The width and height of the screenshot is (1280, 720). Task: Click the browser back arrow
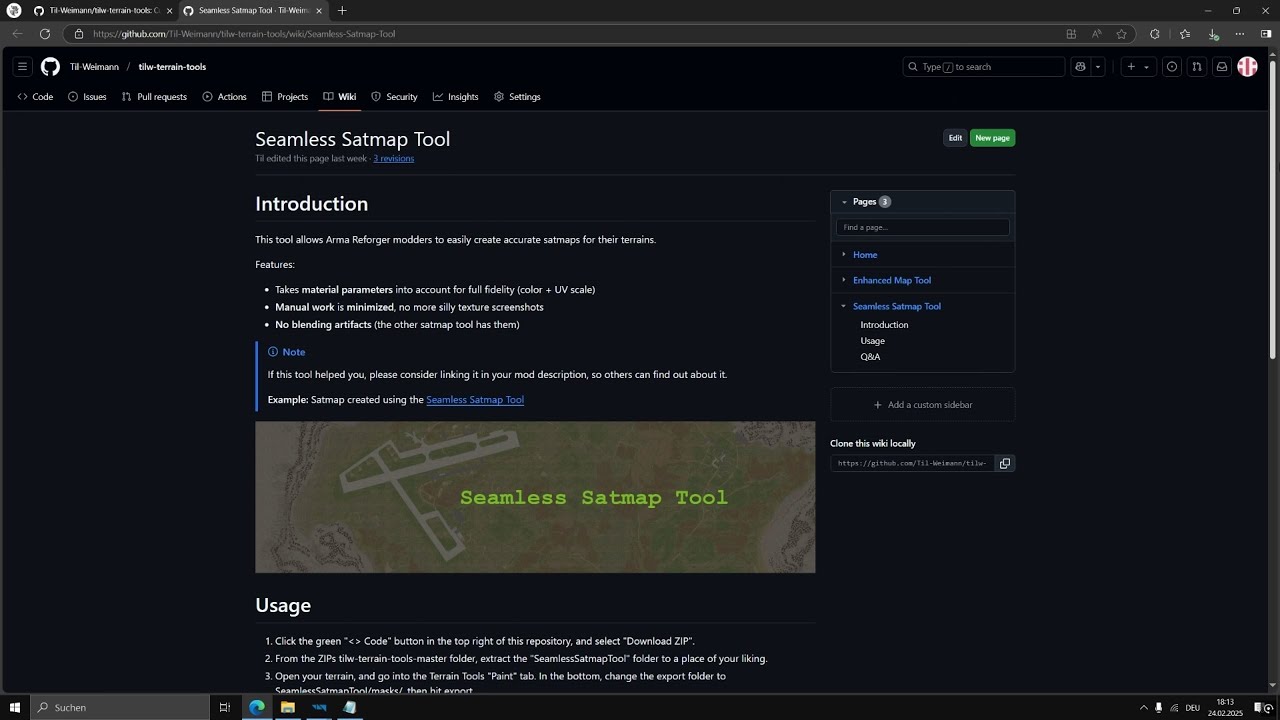tap(17, 34)
